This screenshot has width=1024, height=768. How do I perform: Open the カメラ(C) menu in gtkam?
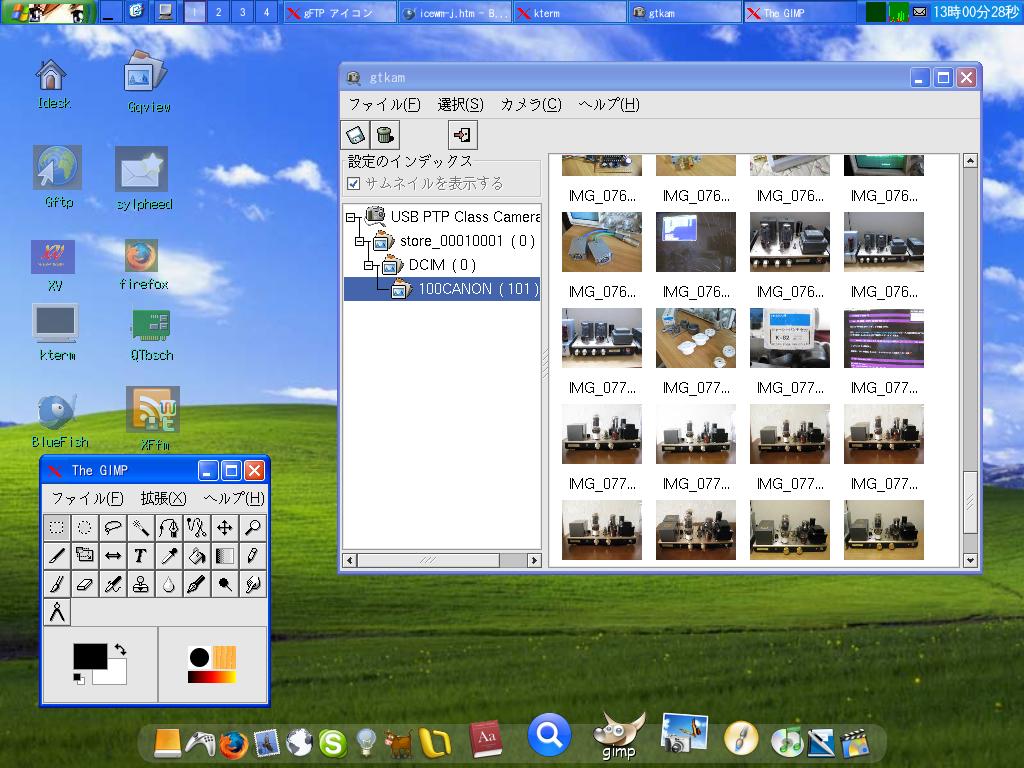pyautogui.click(x=530, y=104)
